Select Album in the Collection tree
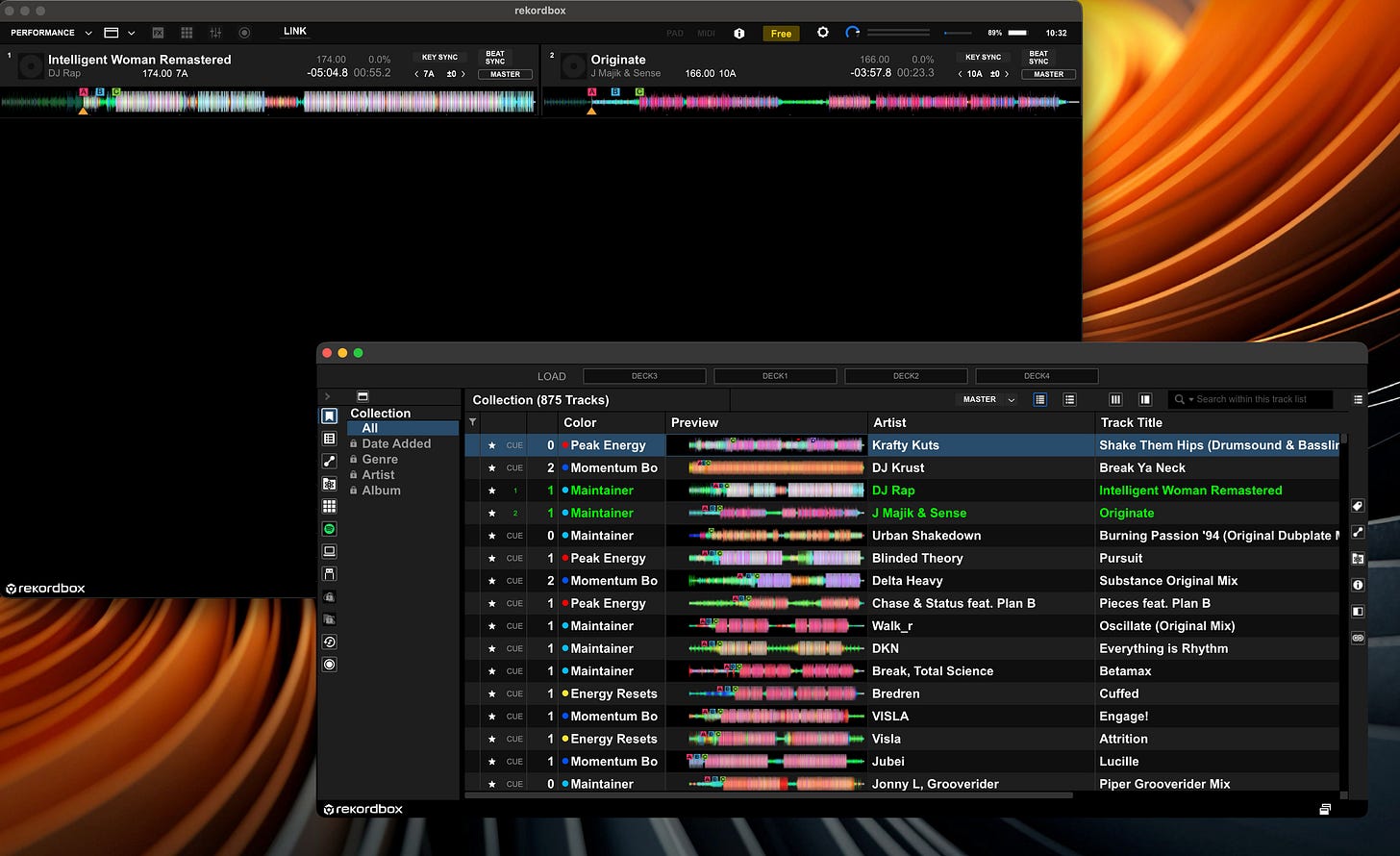The height and width of the screenshot is (856, 1400). pos(381,490)
